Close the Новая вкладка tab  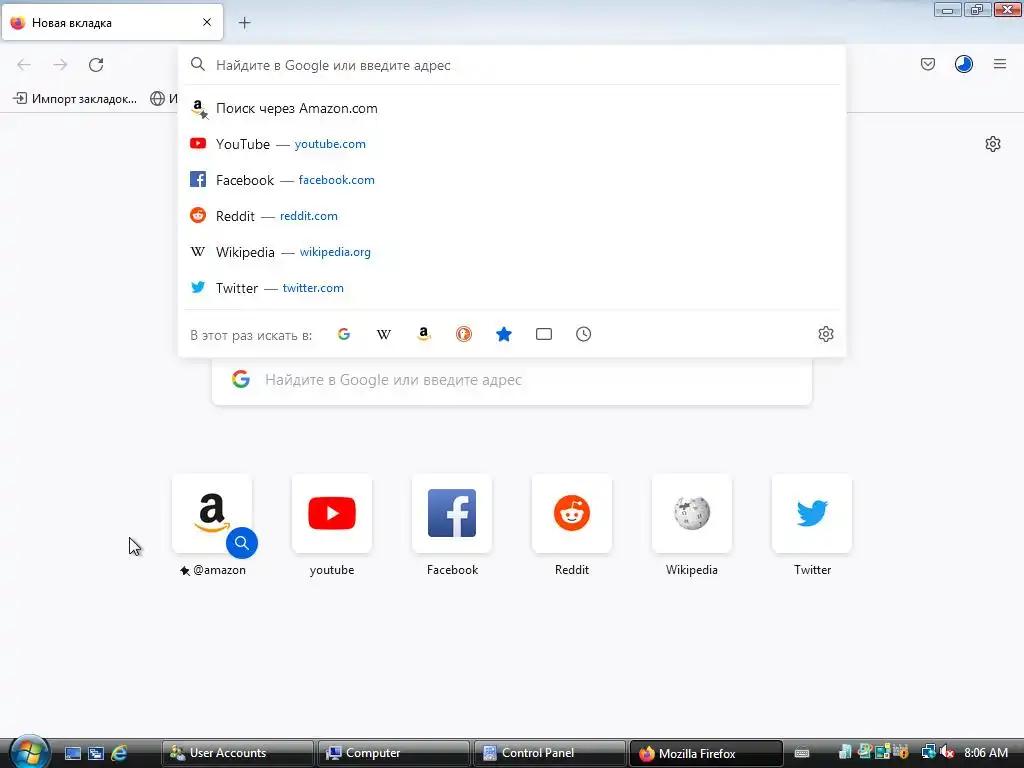pyautogui.click(x=206, y=22)
